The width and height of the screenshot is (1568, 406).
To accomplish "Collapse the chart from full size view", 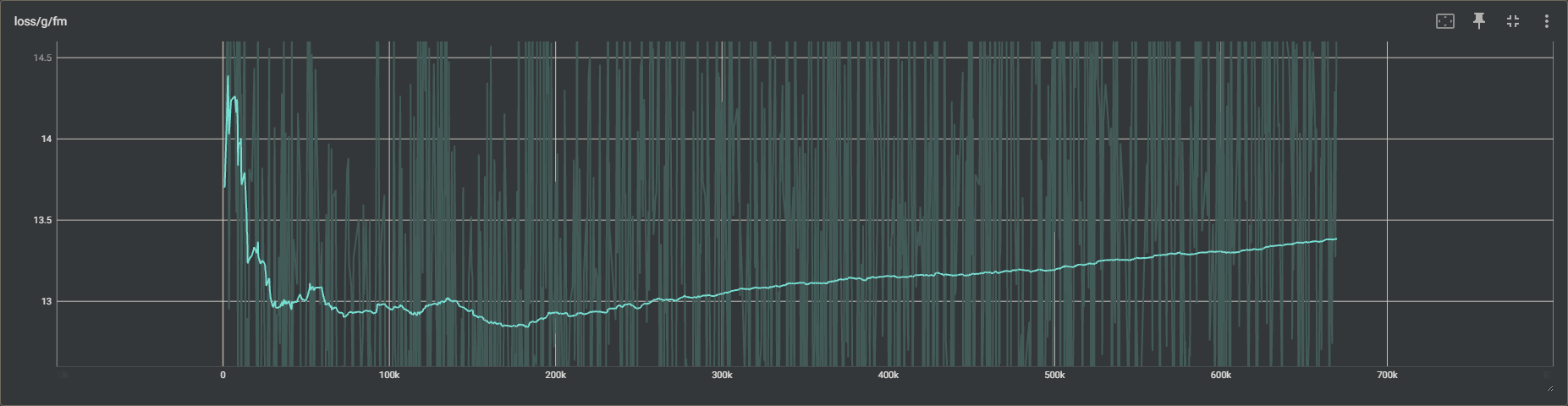I will [1513, 21].
